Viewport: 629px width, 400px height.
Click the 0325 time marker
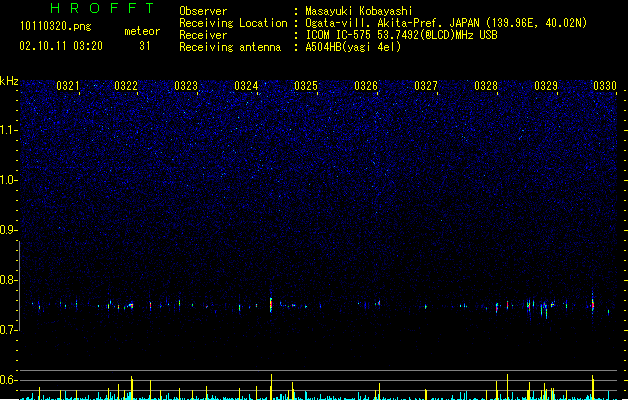(x=306, y=86)
